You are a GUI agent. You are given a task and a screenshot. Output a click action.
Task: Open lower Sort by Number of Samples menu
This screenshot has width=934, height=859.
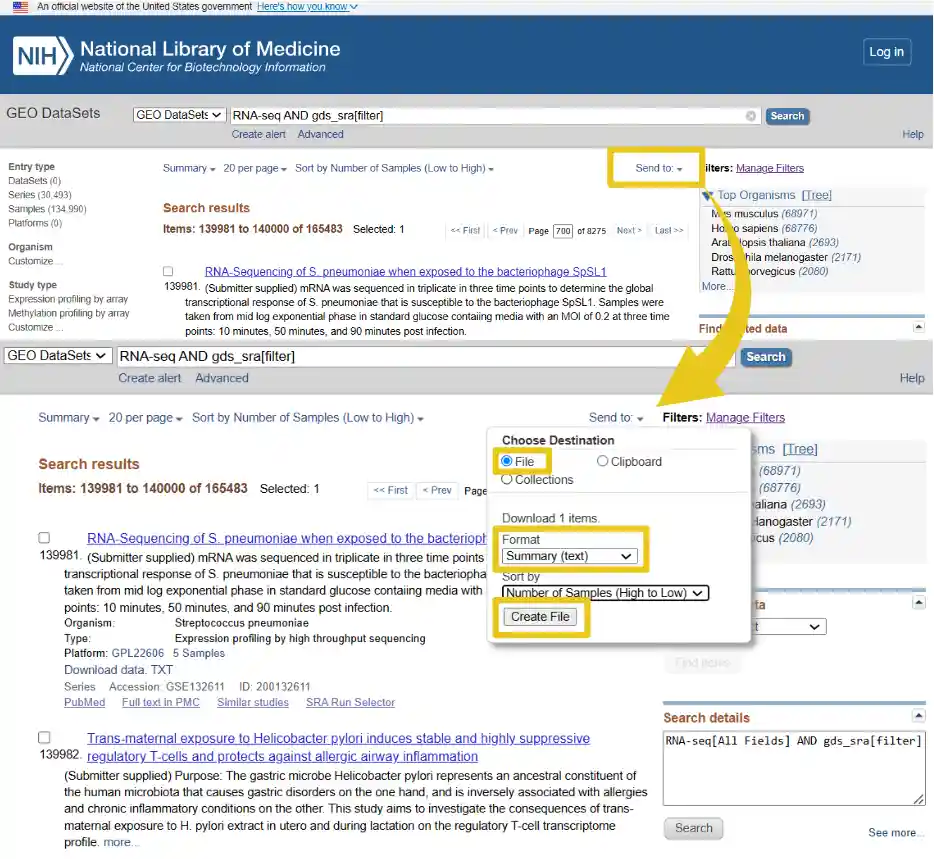[307, 418]
